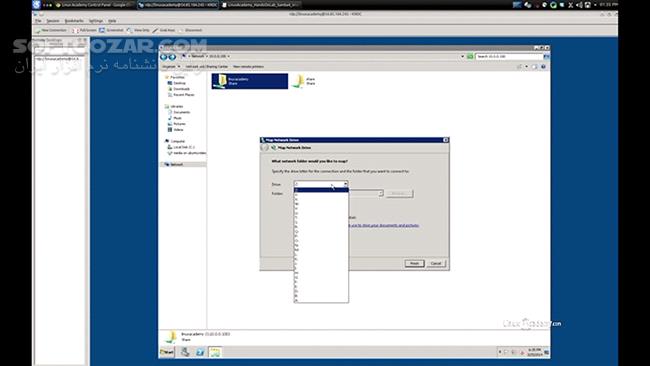Click the Disconnect toolbar item in KRDC

pyautogui.click(x=190, y=30)
